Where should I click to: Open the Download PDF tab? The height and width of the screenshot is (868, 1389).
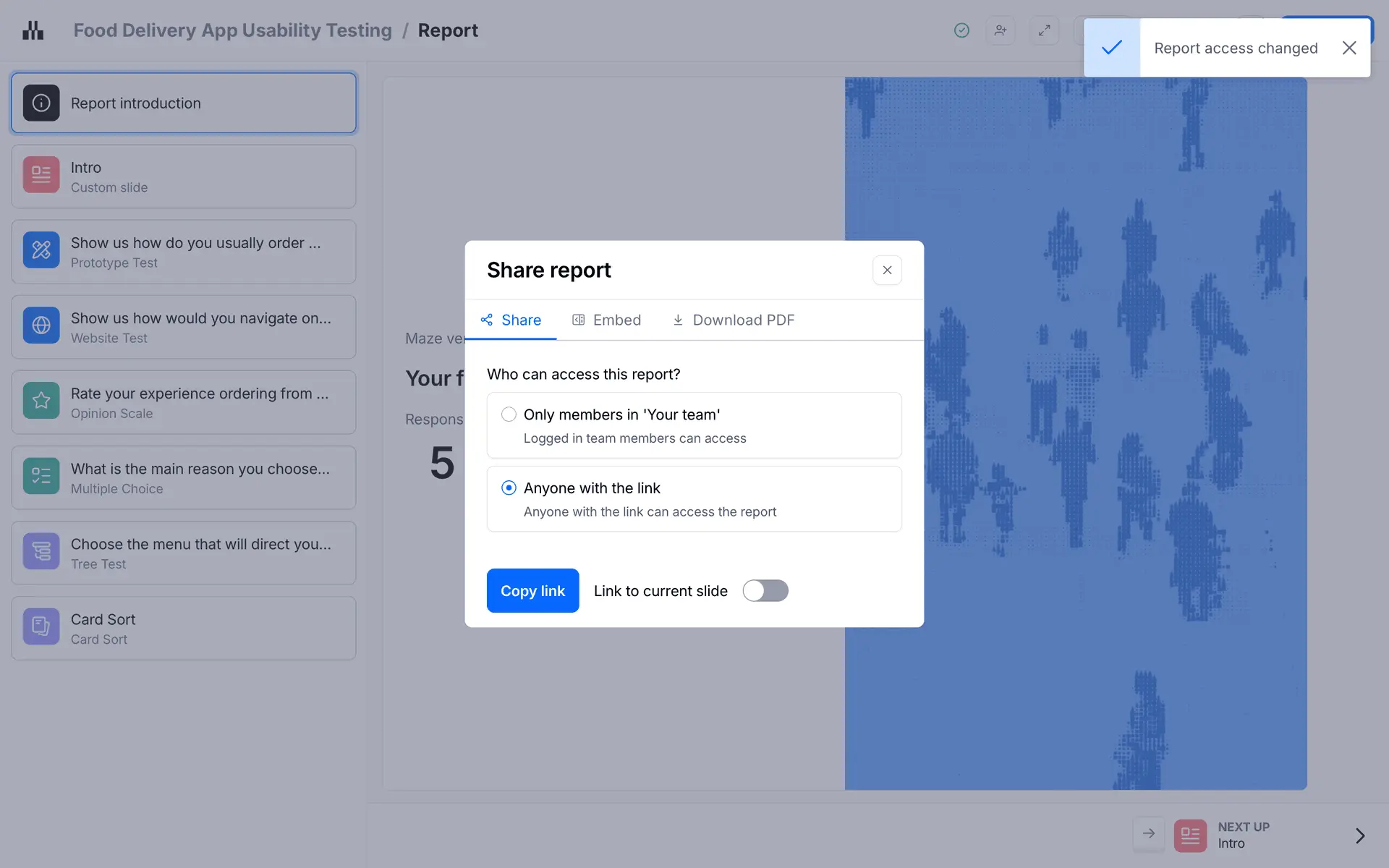click(733, 320)
